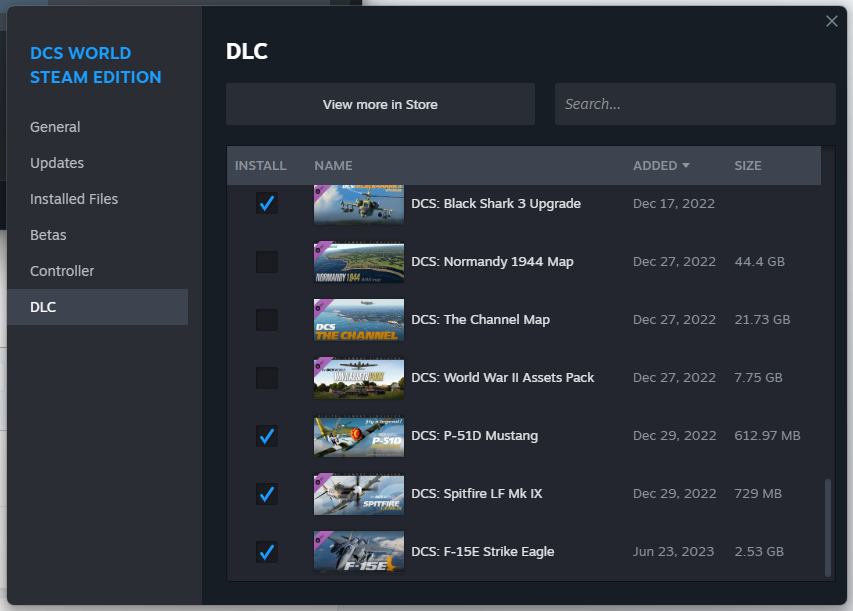Select the Spitfire LF Mk IX thumbnail
This screenshot has width=853, height=611.
[x=359, y=494]
